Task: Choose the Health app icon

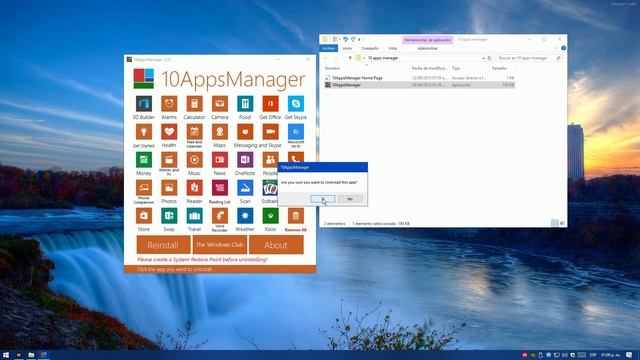Action: (x=169, y=132)
